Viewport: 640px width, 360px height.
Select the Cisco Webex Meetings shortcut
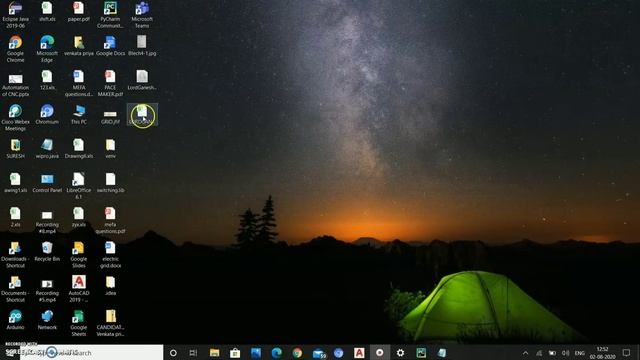(16, 118)
